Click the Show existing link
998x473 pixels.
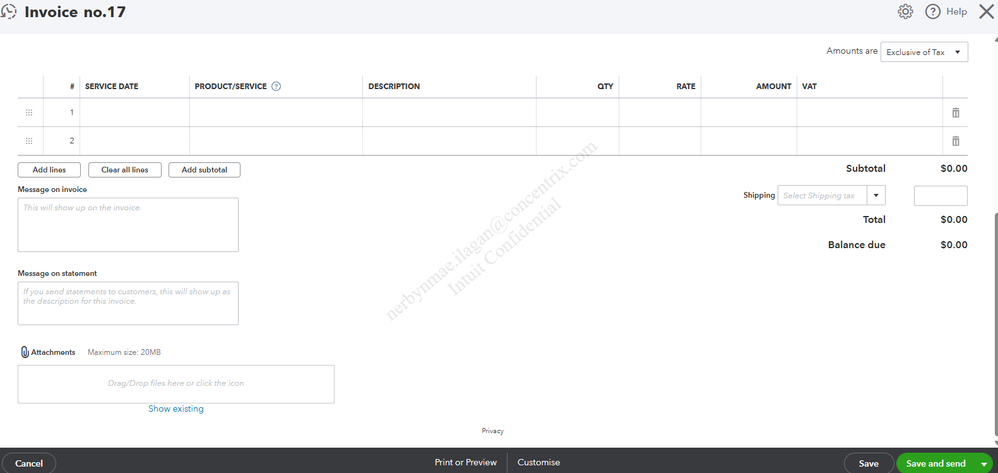(176, 409)
